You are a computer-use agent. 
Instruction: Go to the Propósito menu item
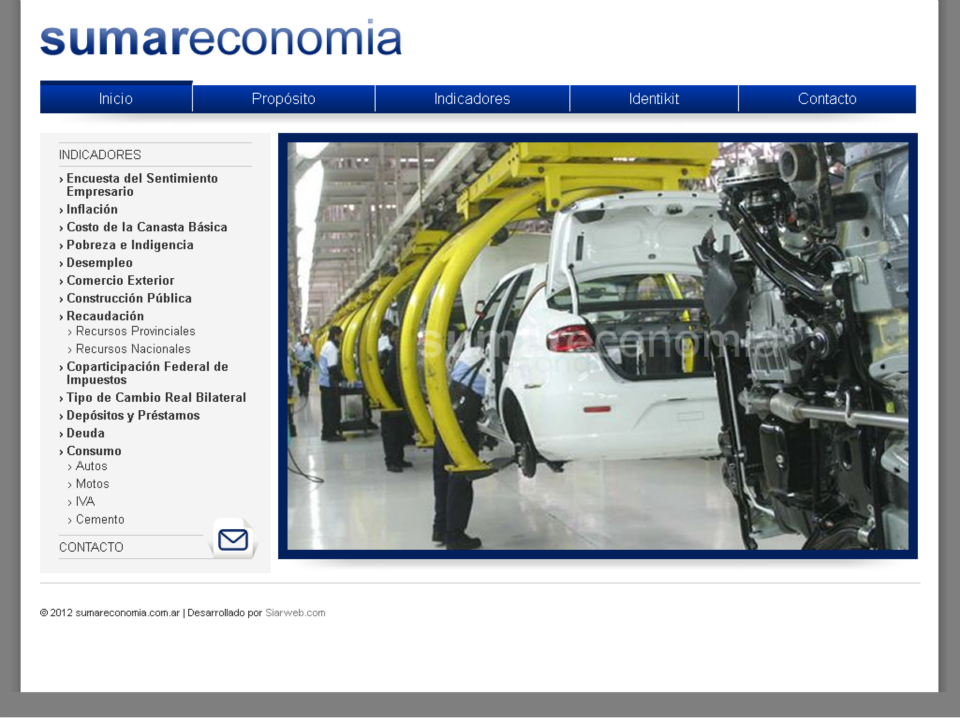[283, 99]
